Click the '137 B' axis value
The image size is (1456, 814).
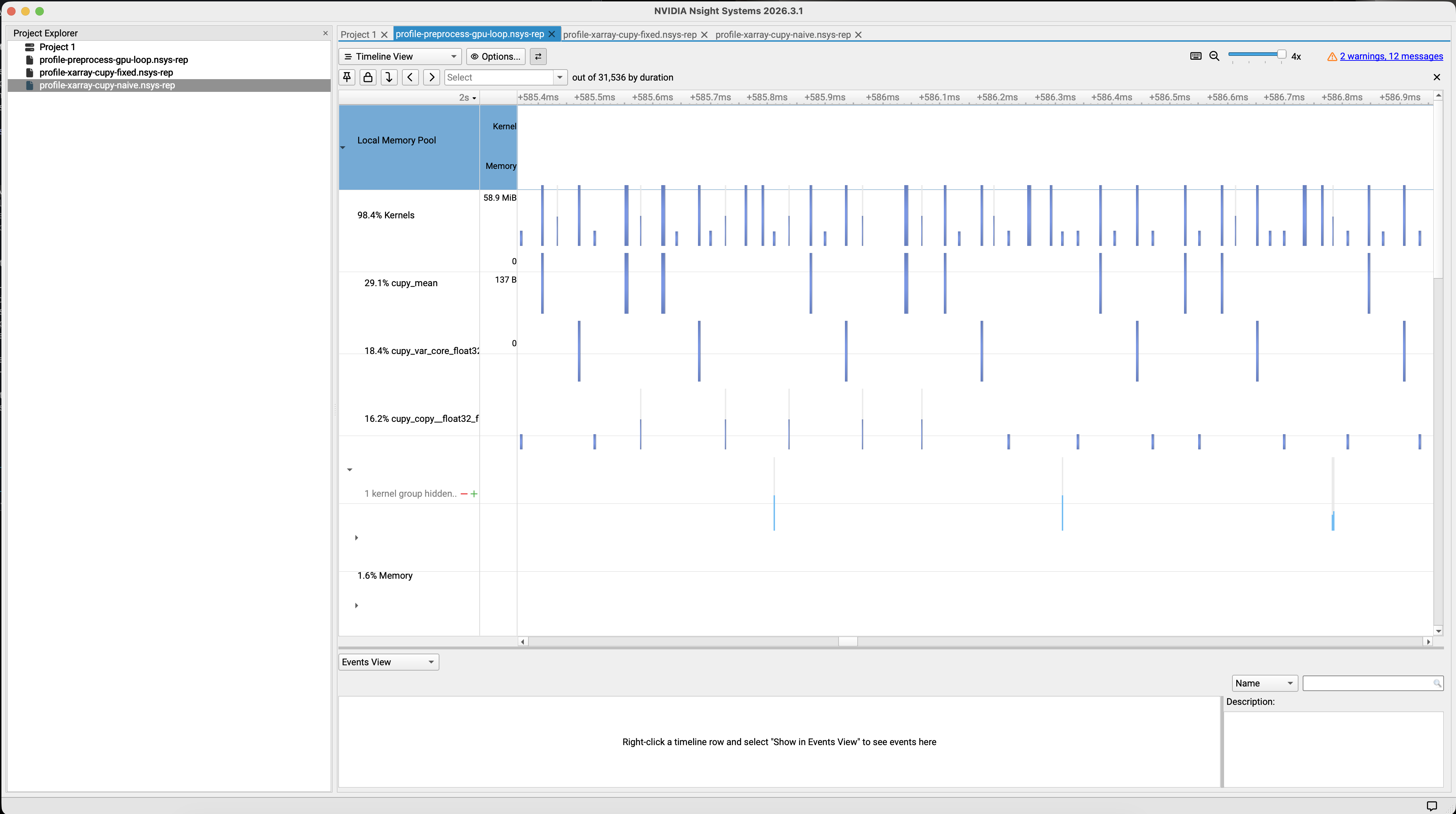click(505, 279)
